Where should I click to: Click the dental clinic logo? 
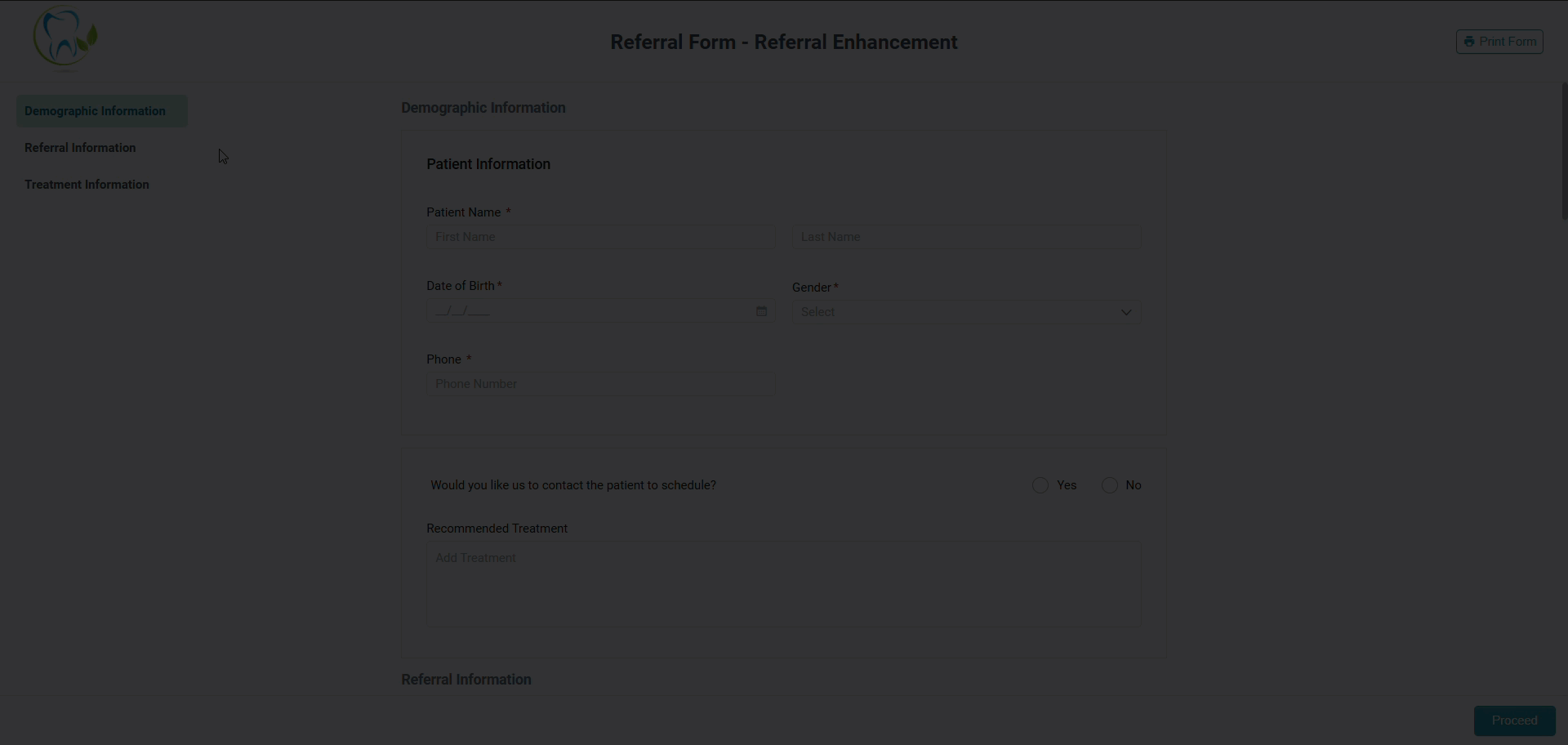pyautogui.click(x=65, y=37)
